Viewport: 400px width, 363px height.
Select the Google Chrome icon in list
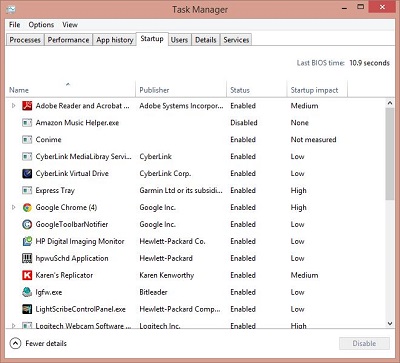tap(27, 207)
